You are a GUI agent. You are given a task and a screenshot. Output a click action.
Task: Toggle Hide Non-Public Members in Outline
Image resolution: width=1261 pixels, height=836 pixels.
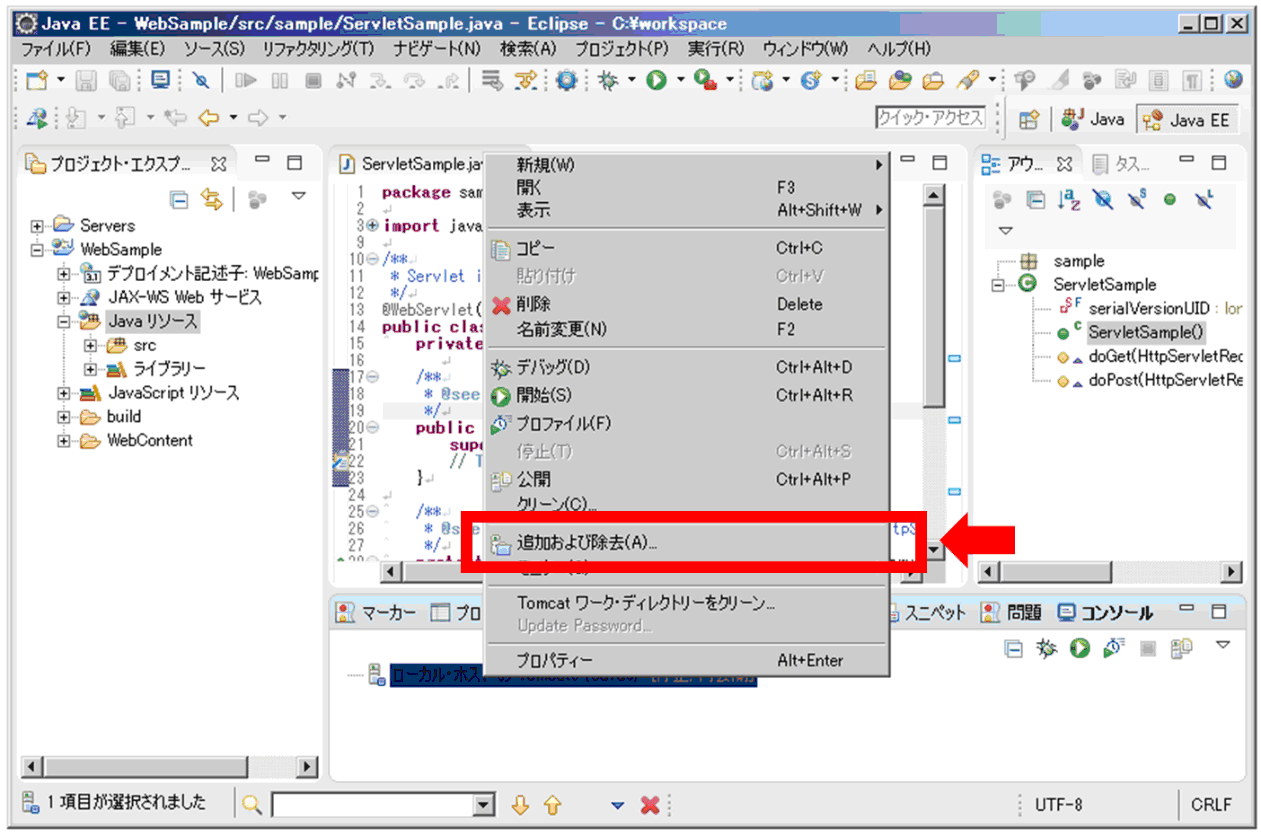(1169, 200)
